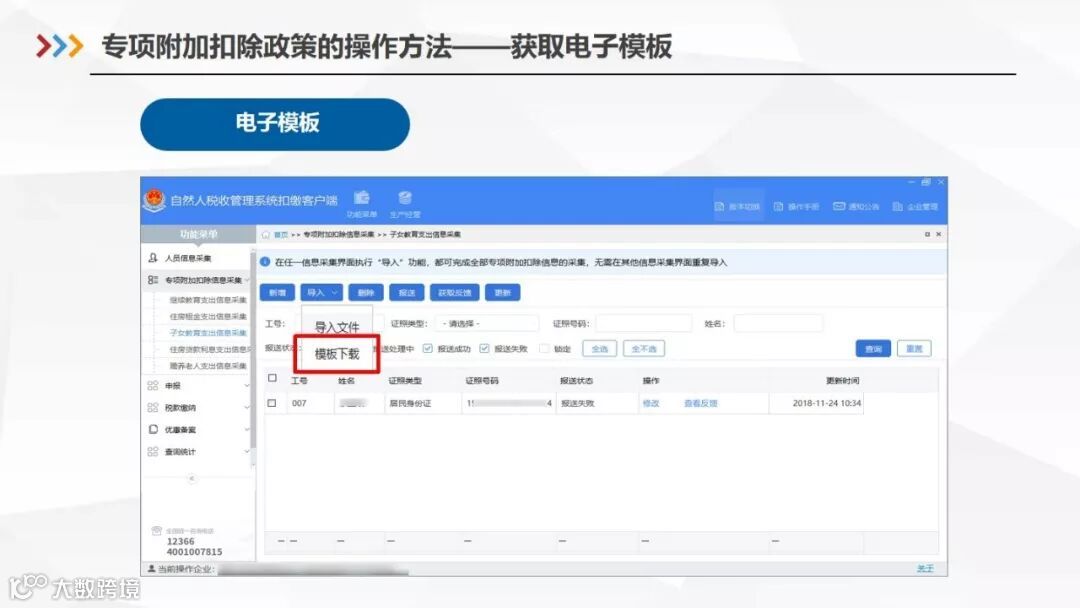Click the version switch icon in header

point(719,207)
